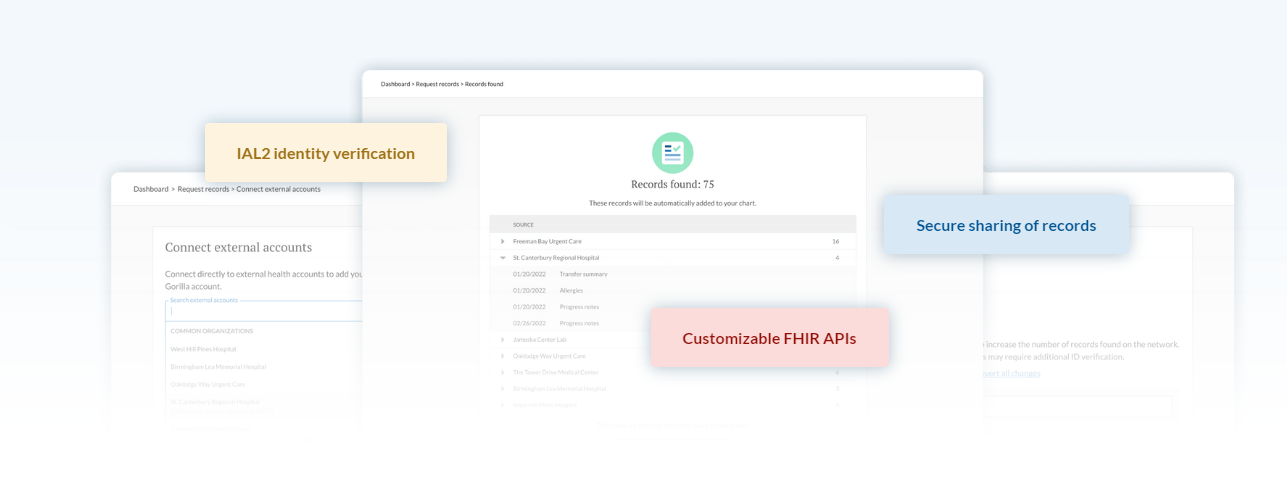
Task: Click the Secure sharing of records label
Action: point(1006,225)
